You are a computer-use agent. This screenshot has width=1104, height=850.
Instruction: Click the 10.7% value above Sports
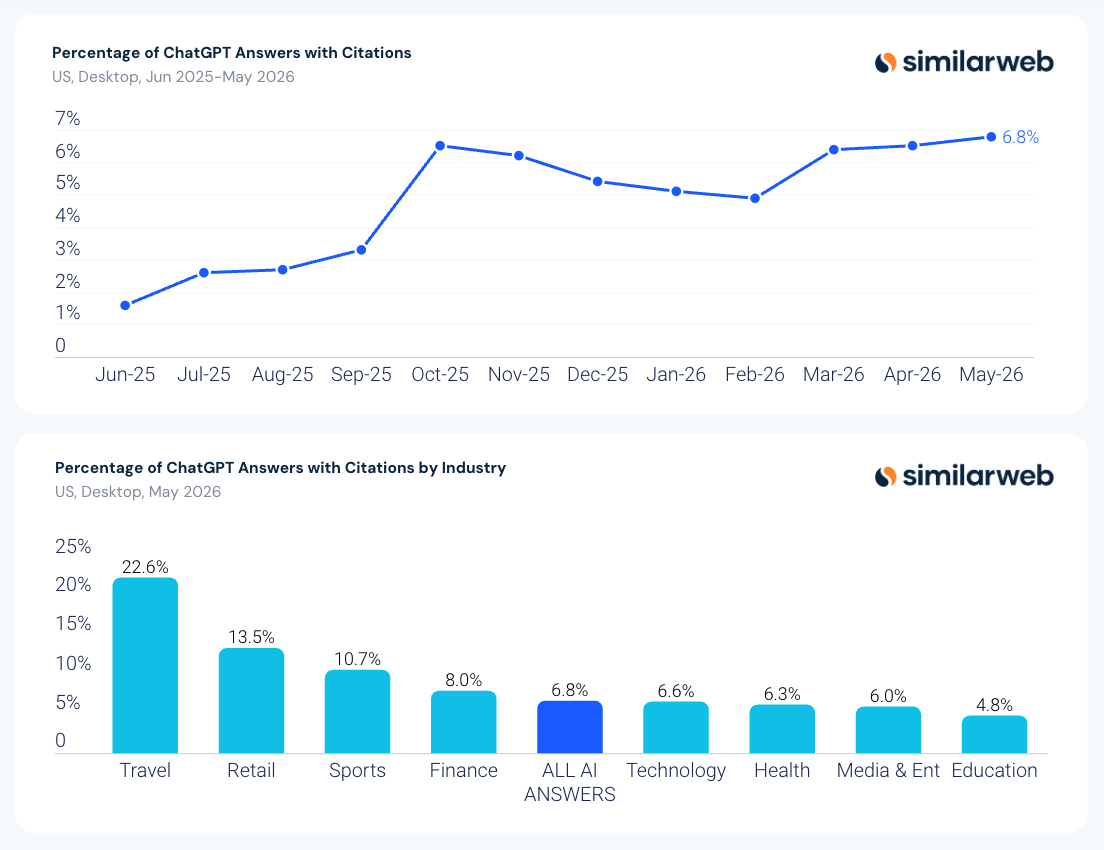click(x=358, y=659)
